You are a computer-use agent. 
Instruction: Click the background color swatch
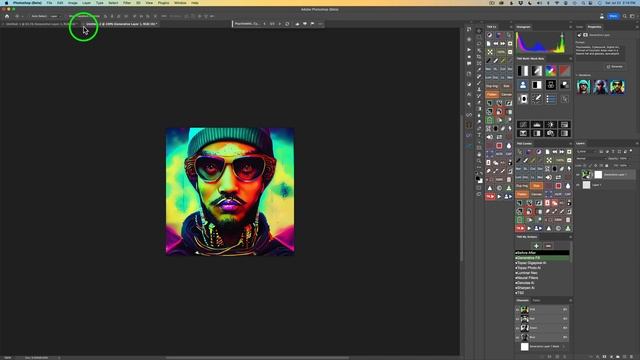[x=480, y=180]
